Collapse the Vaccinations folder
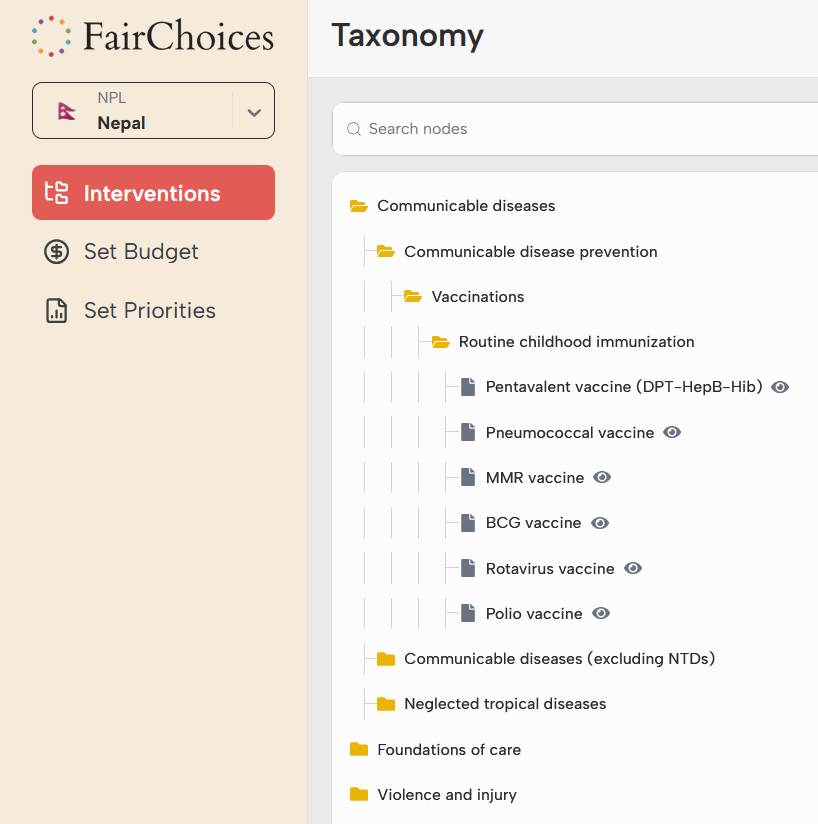The image size is (818, 824). (412, 297)
